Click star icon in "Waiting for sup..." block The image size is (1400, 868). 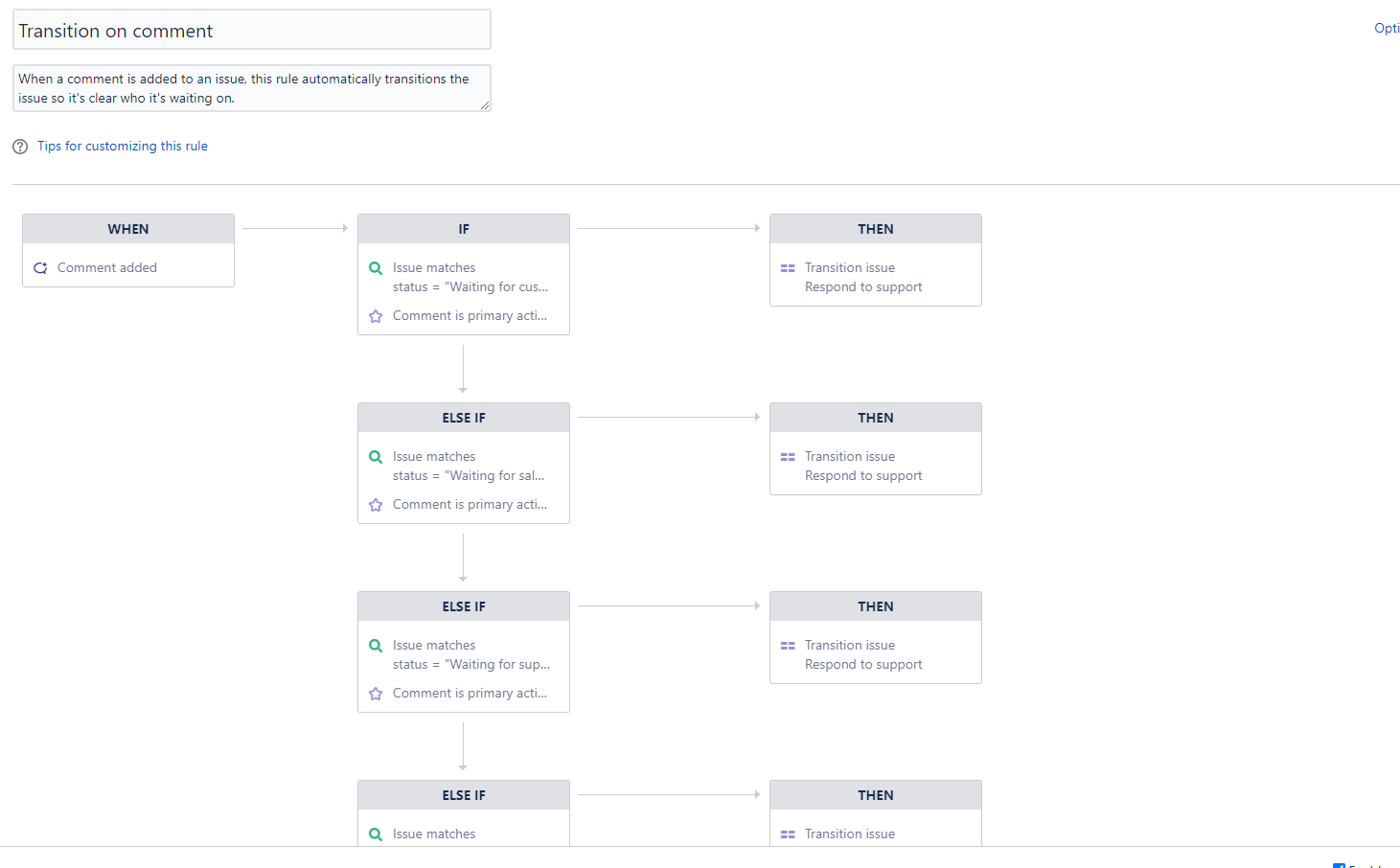click(376, 694)
